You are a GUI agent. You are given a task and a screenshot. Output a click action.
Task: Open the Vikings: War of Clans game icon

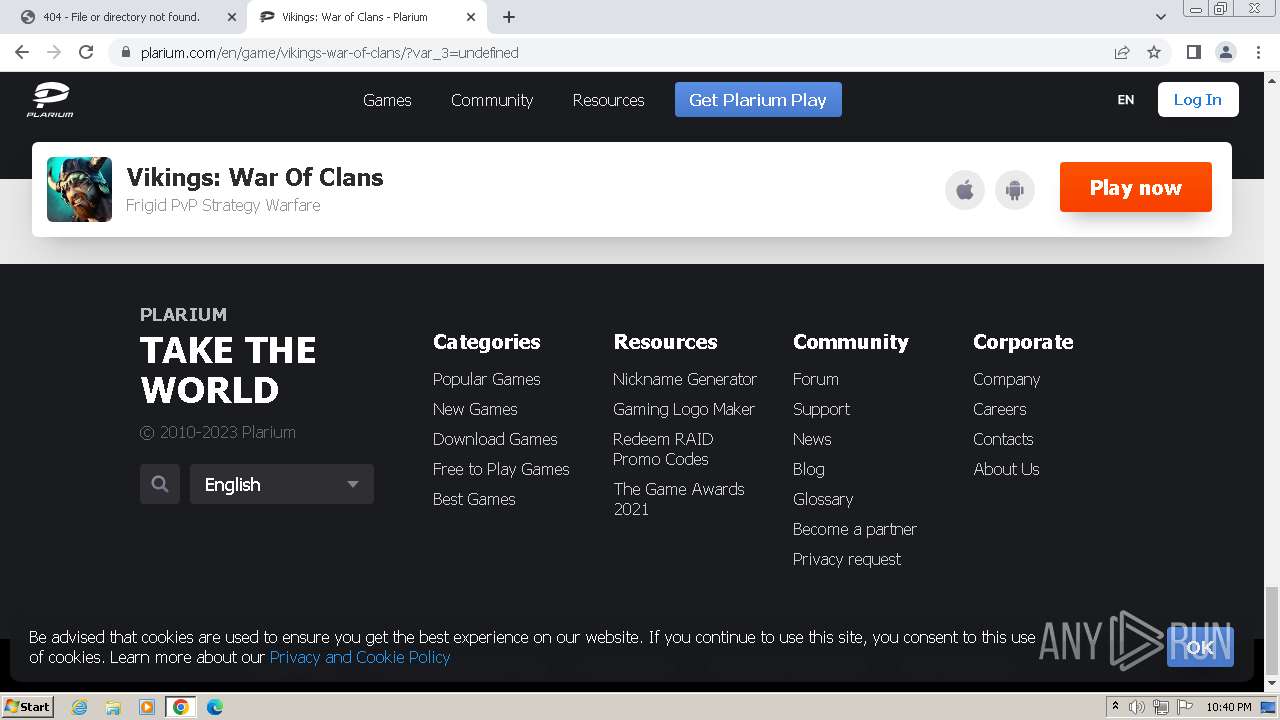pos(79,189)
